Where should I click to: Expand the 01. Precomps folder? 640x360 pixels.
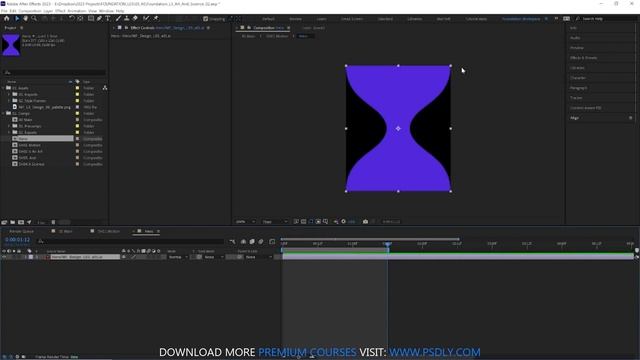pyautogui.click(x=9, y=126)
